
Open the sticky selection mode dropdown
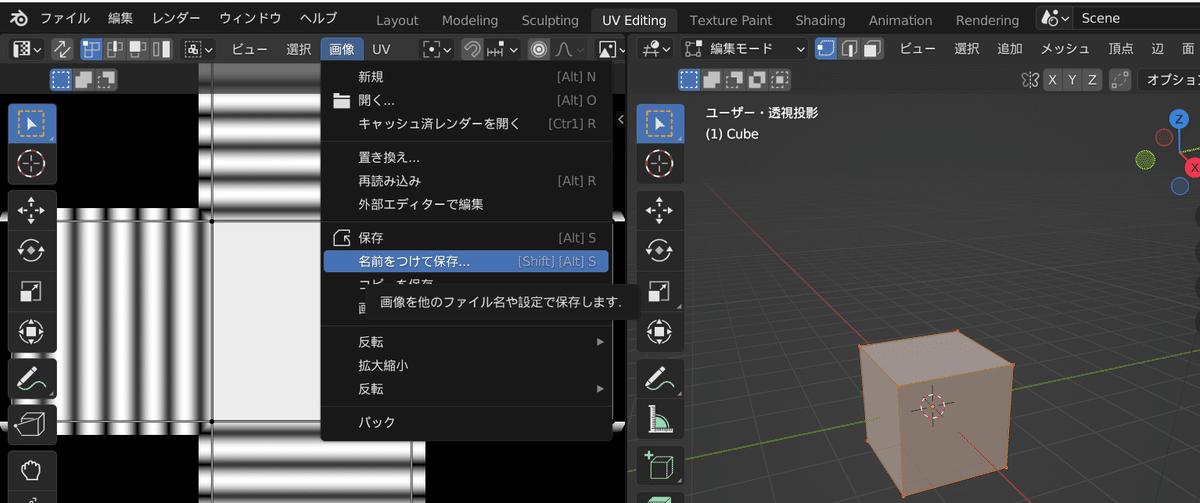[x=199, y=49]
